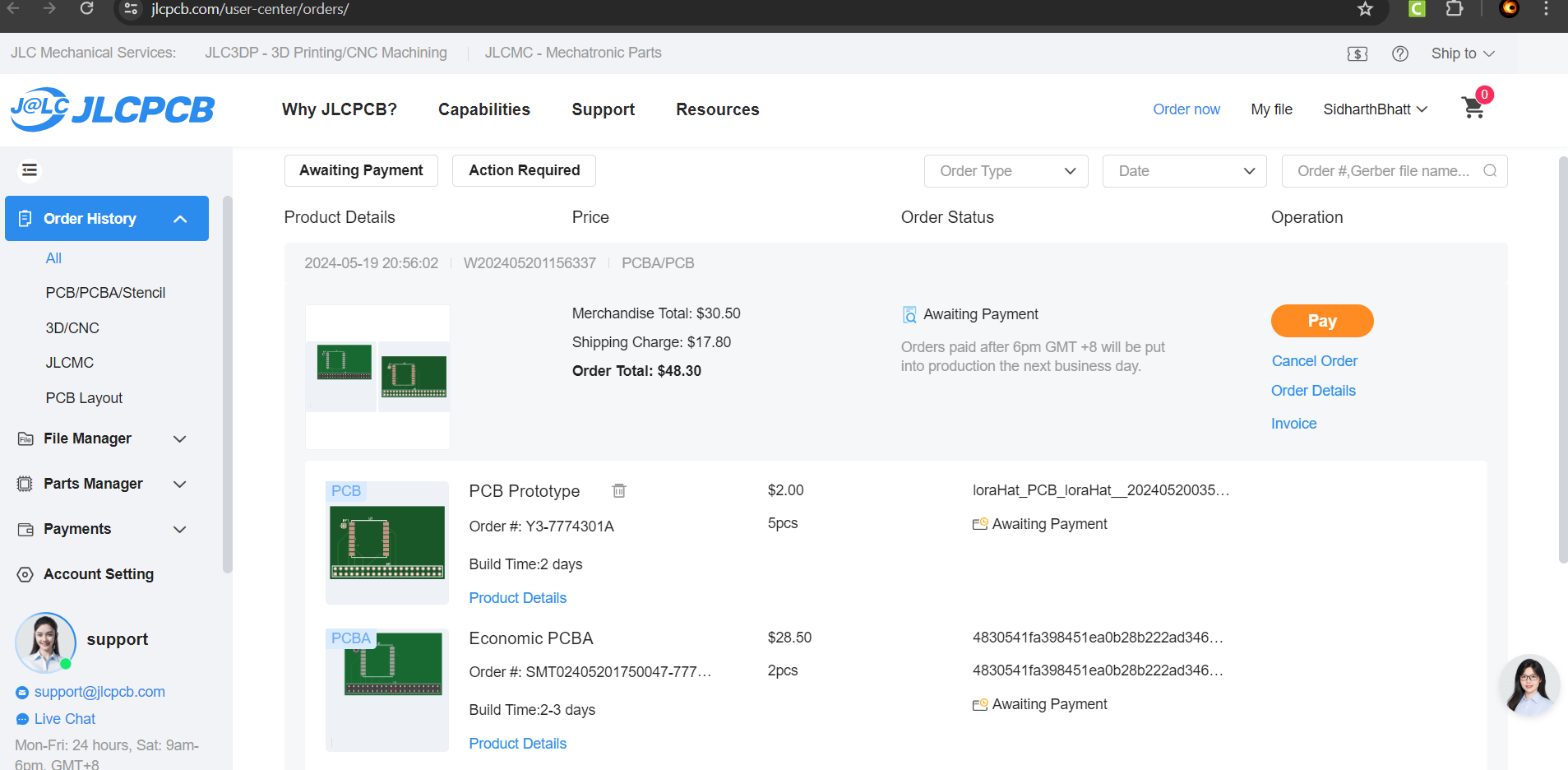Image resolution: width=1568 pixels, height=770 pixels.
Task: Select 3D/CNC order category
Action: [72, 328]
